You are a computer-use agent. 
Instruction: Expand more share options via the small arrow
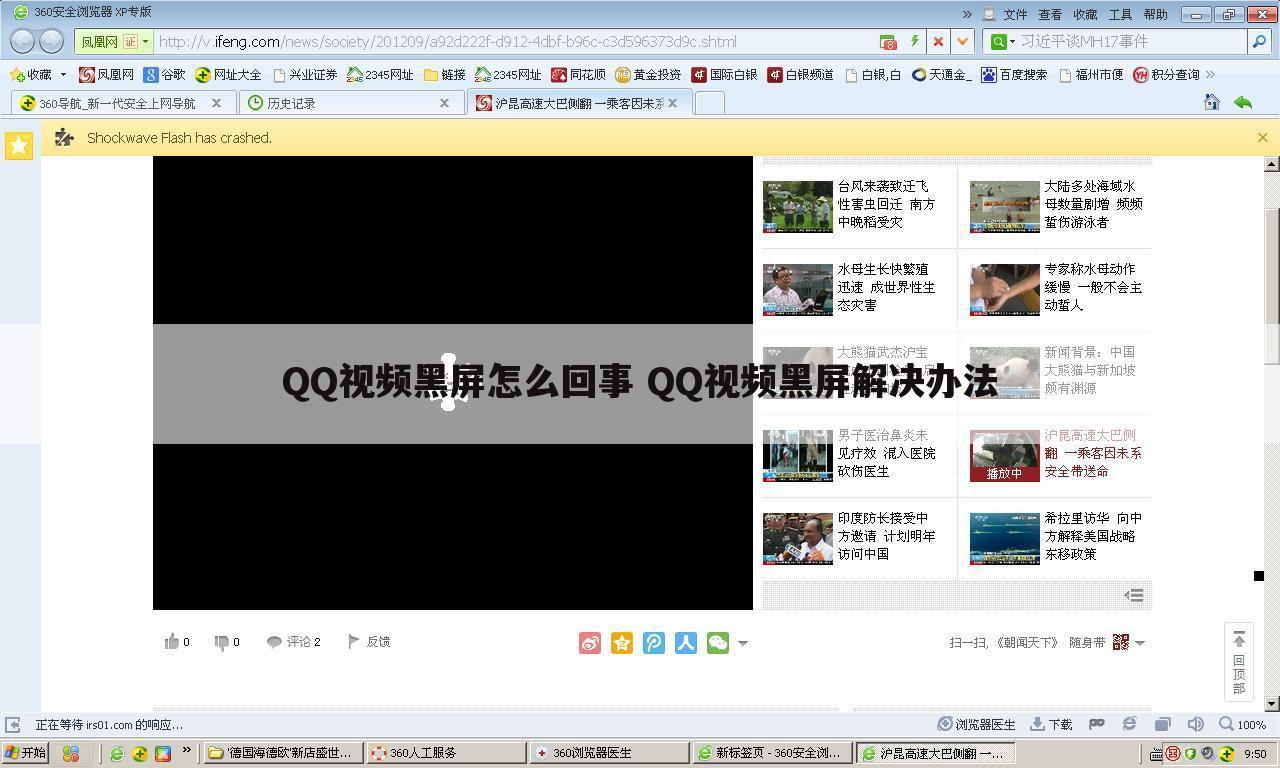(743, 644)
